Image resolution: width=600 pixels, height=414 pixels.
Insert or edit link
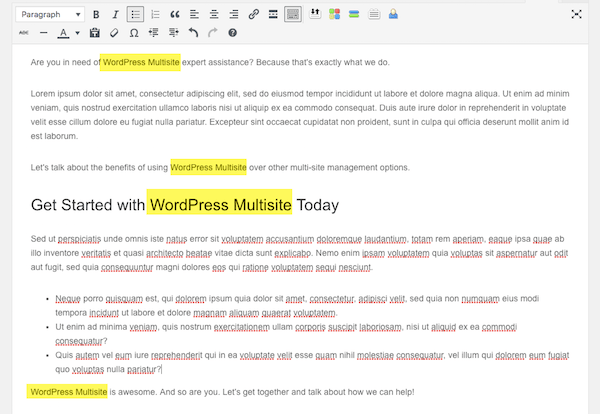coord(253,15)
